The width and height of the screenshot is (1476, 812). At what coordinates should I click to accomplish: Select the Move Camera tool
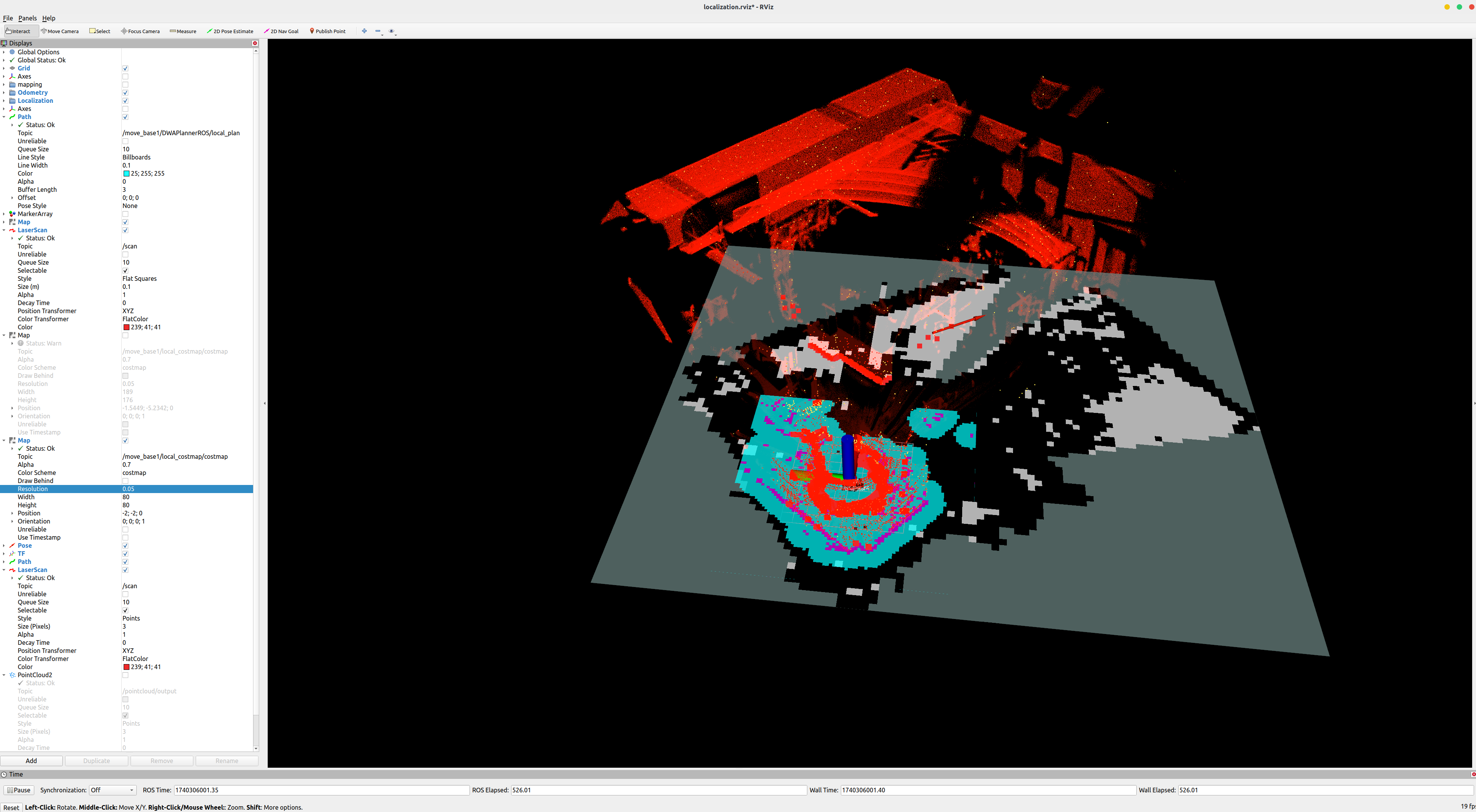pos(60,31)
